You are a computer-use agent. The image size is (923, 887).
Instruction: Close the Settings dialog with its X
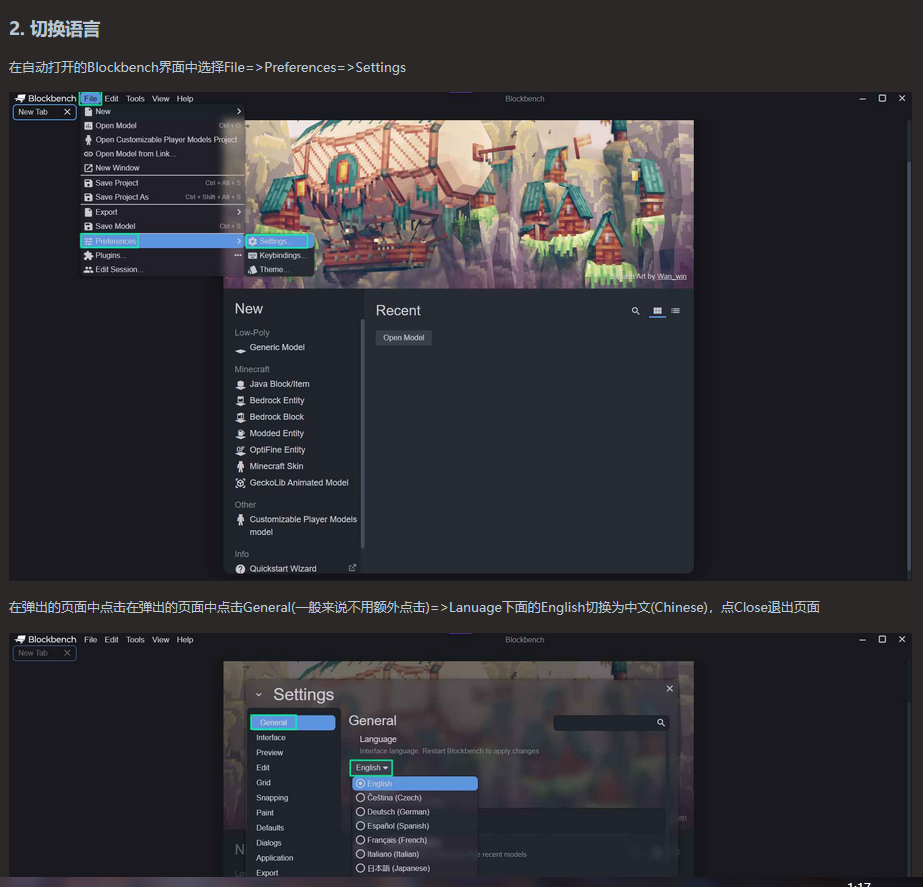point(669,689)
